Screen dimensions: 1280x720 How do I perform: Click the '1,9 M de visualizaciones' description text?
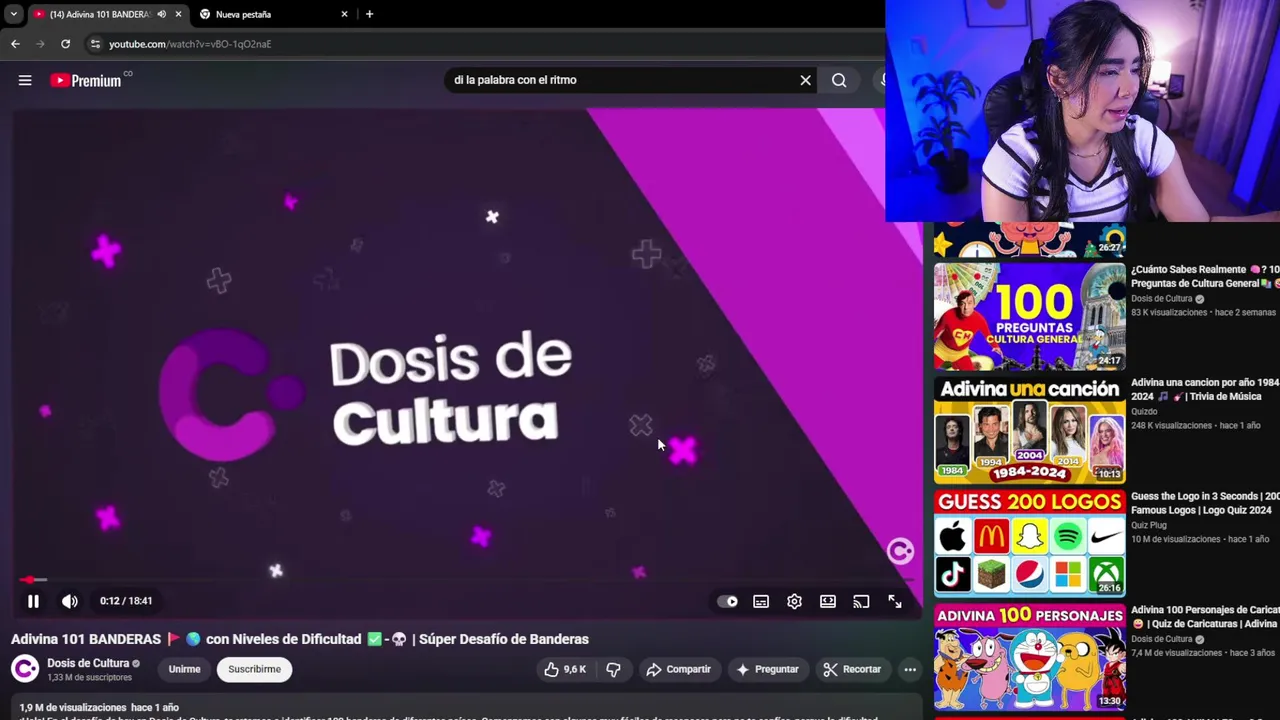(73, 707)
